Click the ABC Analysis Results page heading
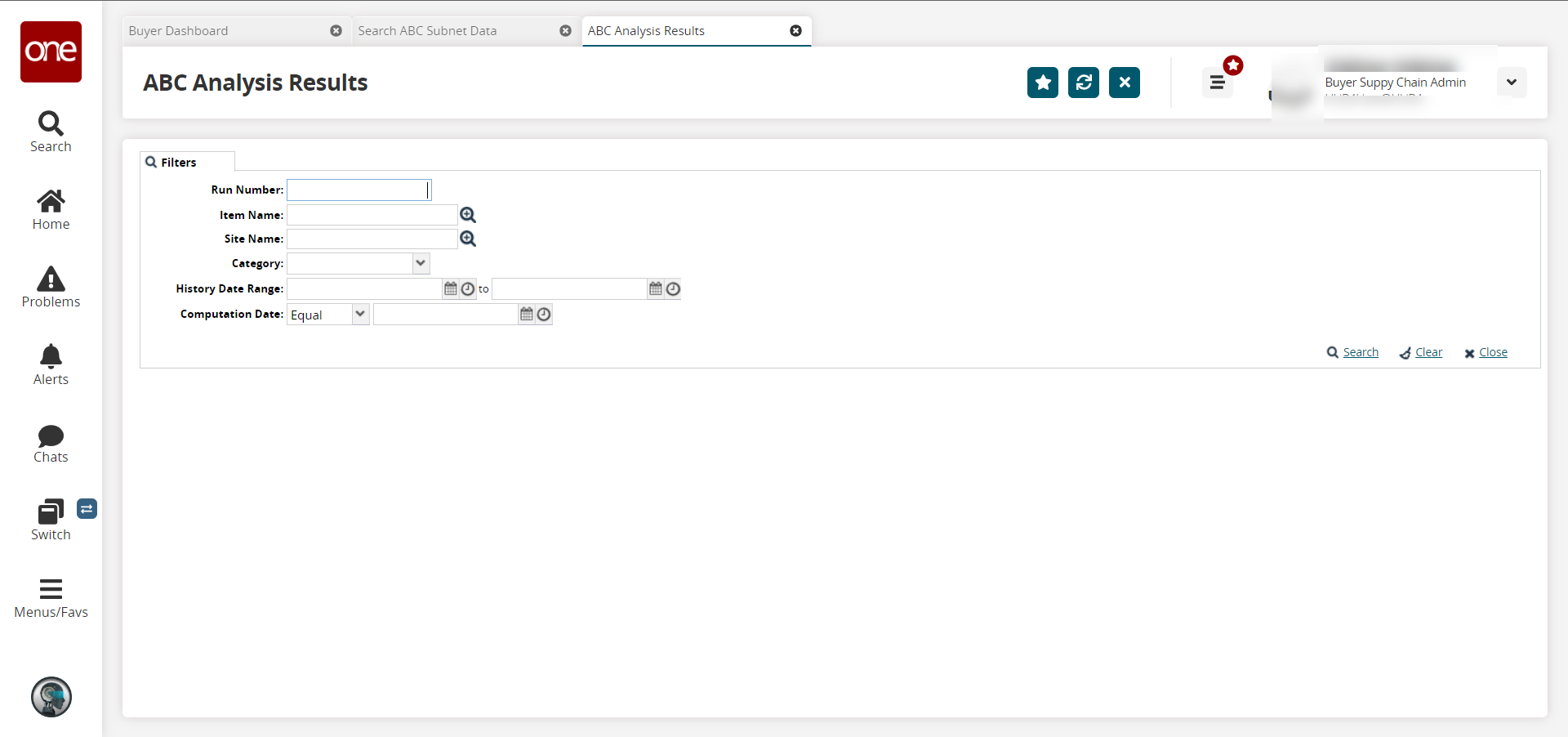The image size is (1568, 737). pyautogui.click(x=256, y=83)
